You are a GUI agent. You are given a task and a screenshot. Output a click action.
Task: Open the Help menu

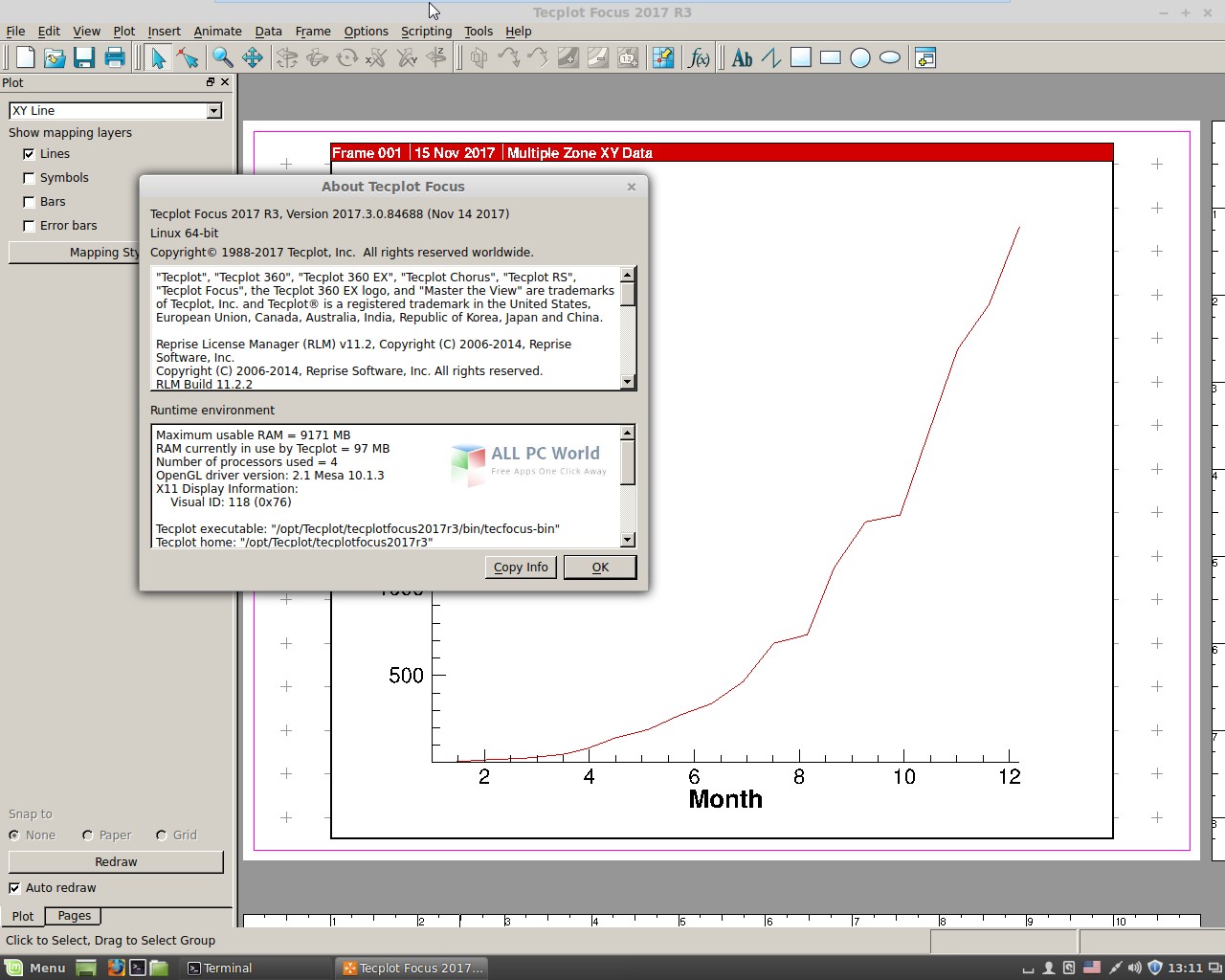click(518, 31)
